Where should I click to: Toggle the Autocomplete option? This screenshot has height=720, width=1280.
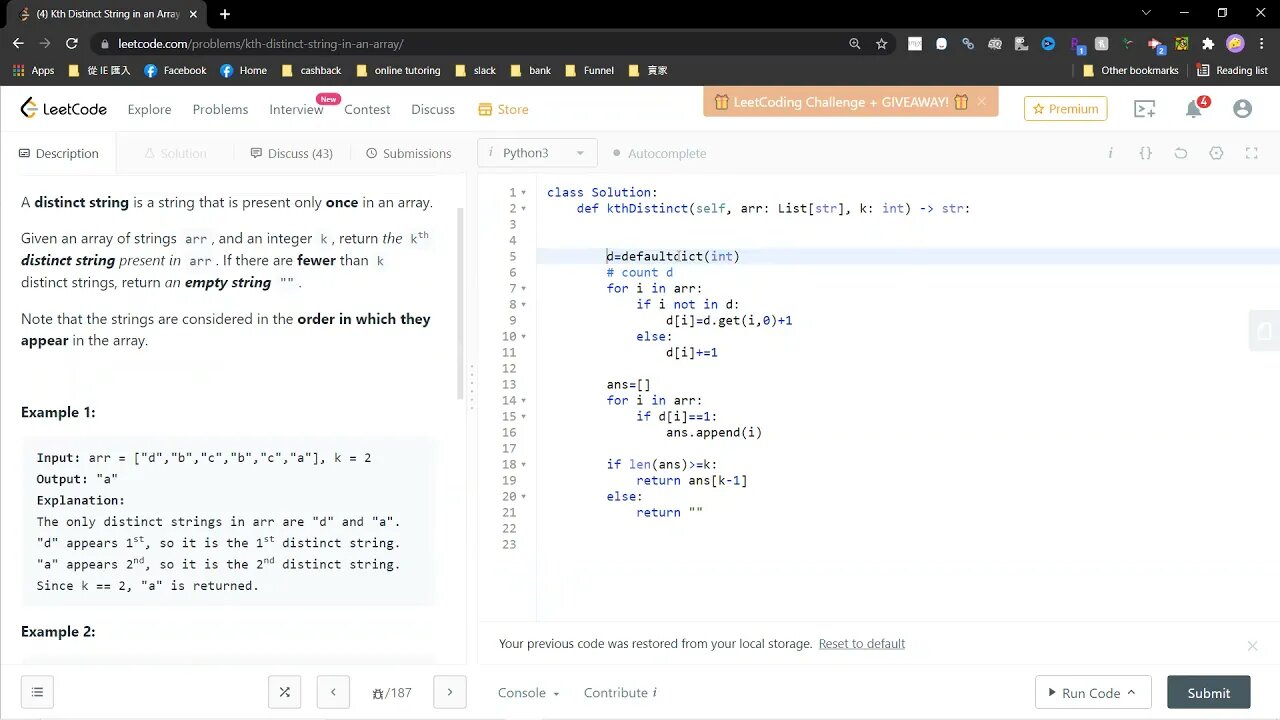(x=659, y=153)
